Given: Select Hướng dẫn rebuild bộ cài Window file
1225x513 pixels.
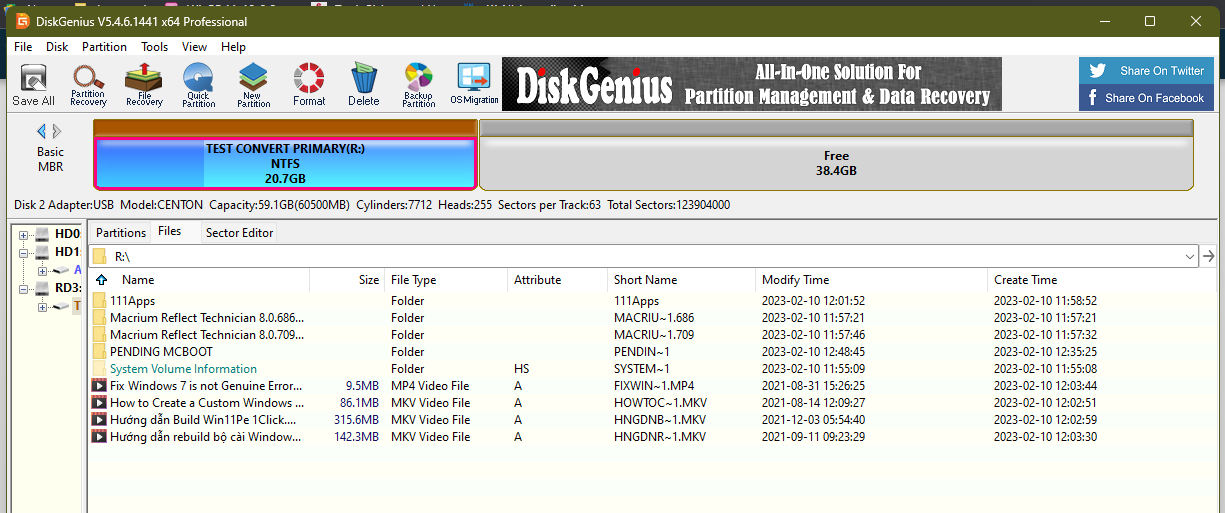Looking at the screenshot, I should coord(206,437).
